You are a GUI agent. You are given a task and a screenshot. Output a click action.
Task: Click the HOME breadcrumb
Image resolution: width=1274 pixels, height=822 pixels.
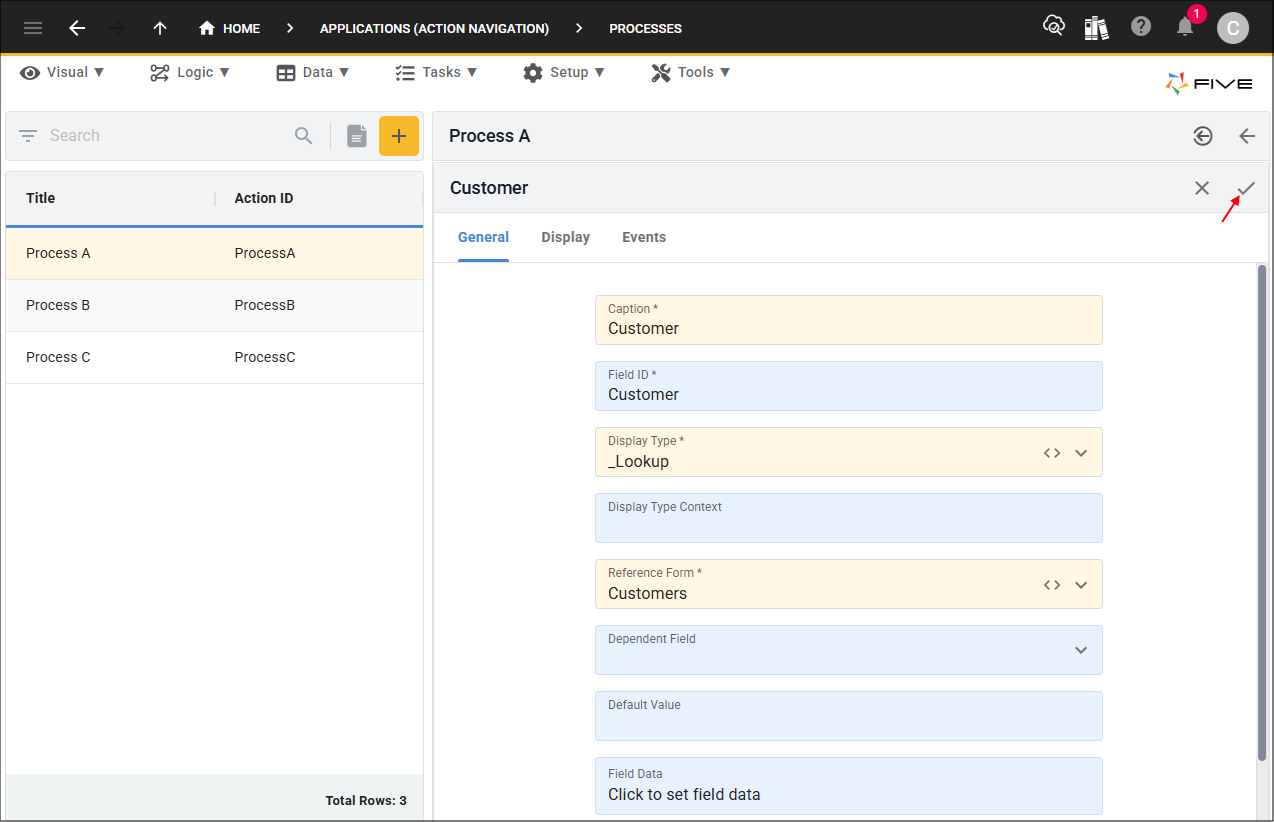coord(230,28)
